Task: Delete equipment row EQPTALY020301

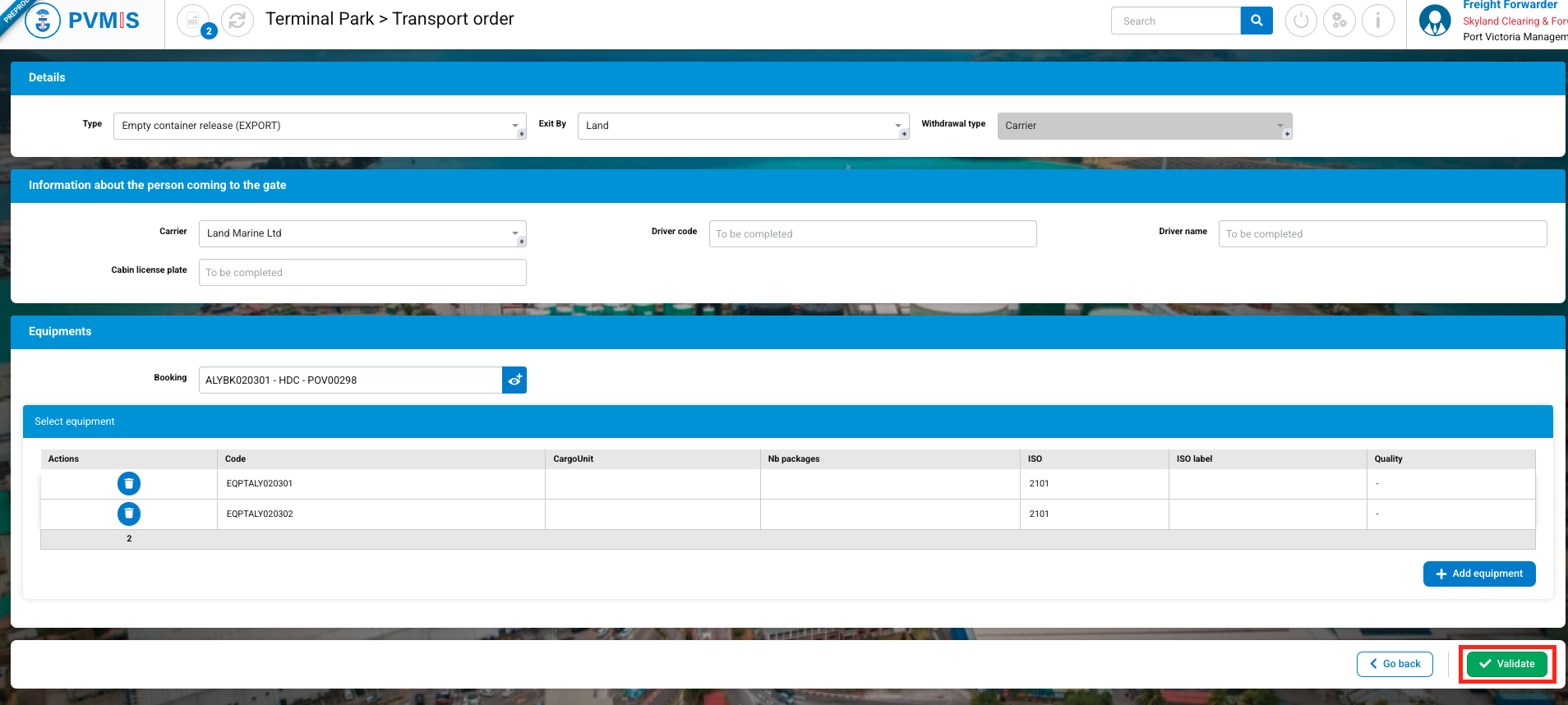Action: pyautogui.click(x=129, y=483)
